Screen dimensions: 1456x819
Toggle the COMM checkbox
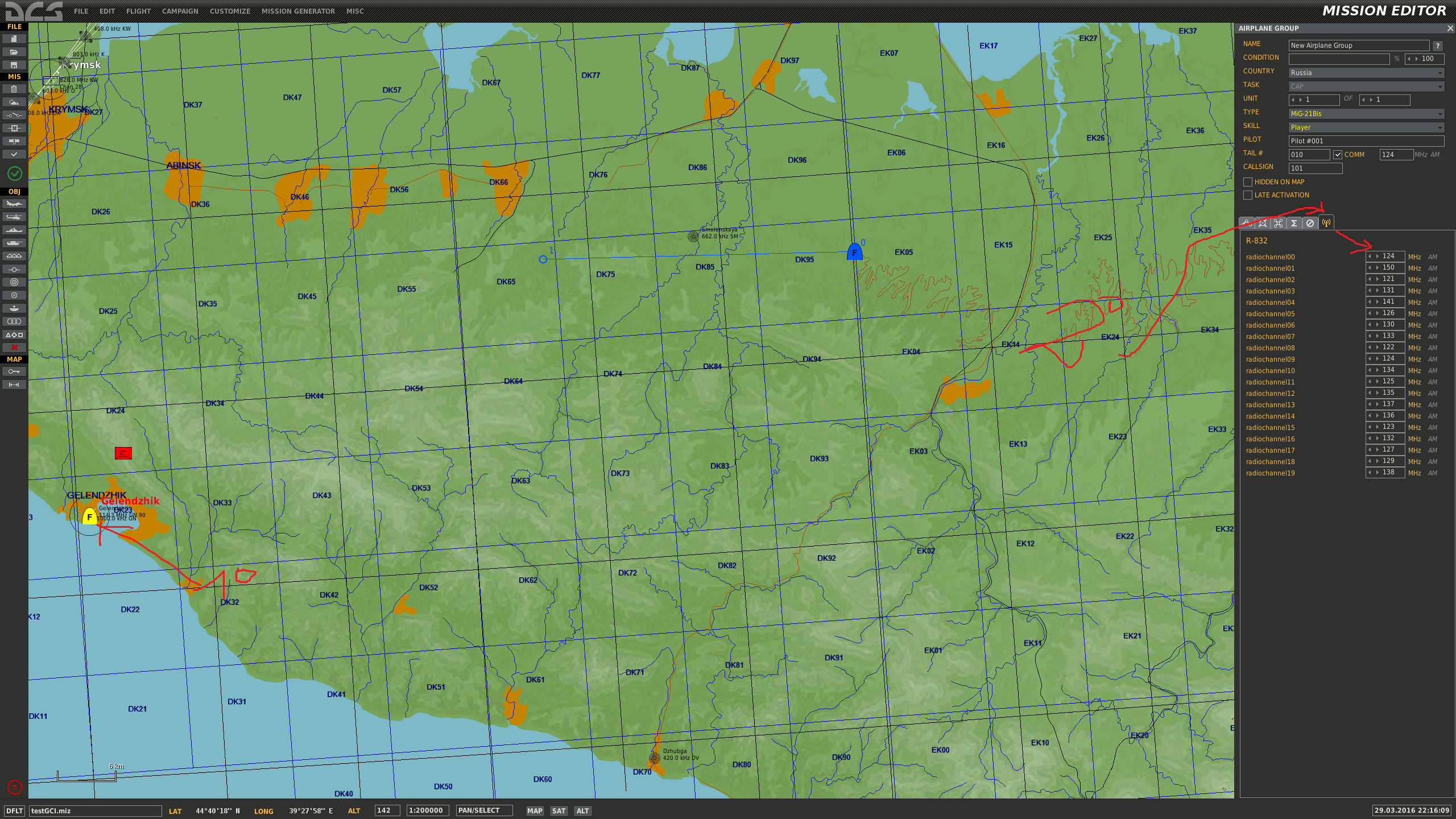pyautogui.click(x=1338, y=155)
